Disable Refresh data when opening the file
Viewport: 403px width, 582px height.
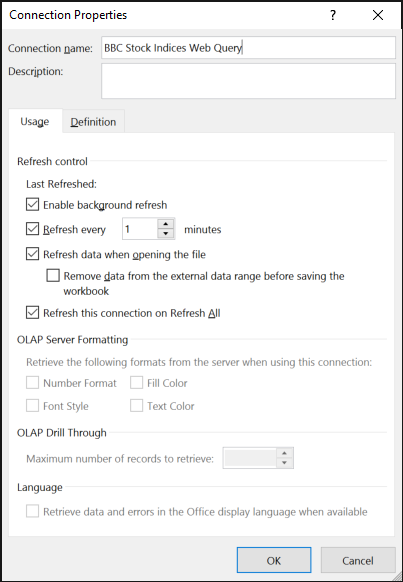pos(32,254)
